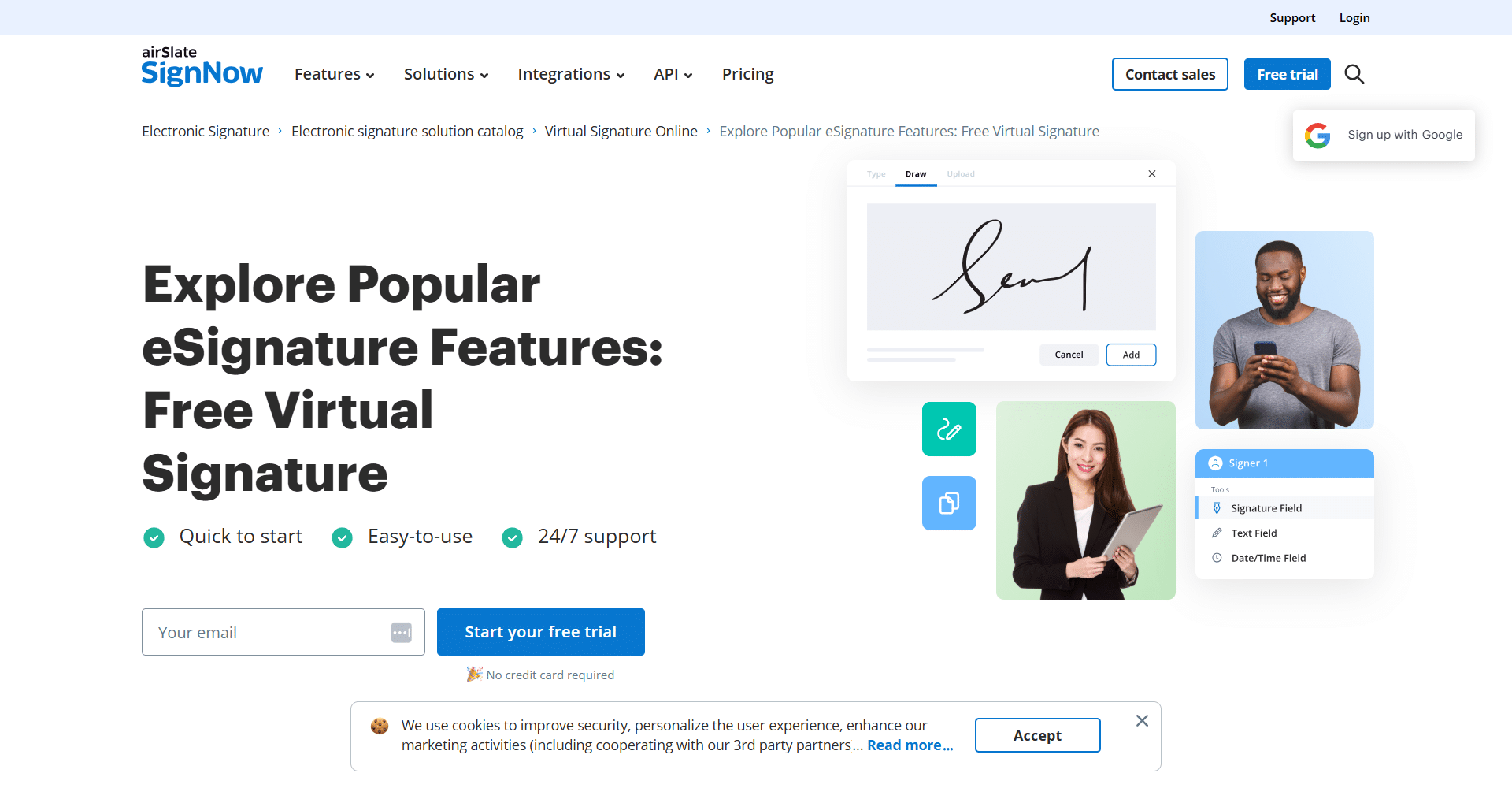Click Start your free trial button
Image resolution: width=1512 pixels, height=788 pixels.
(541, 632)
